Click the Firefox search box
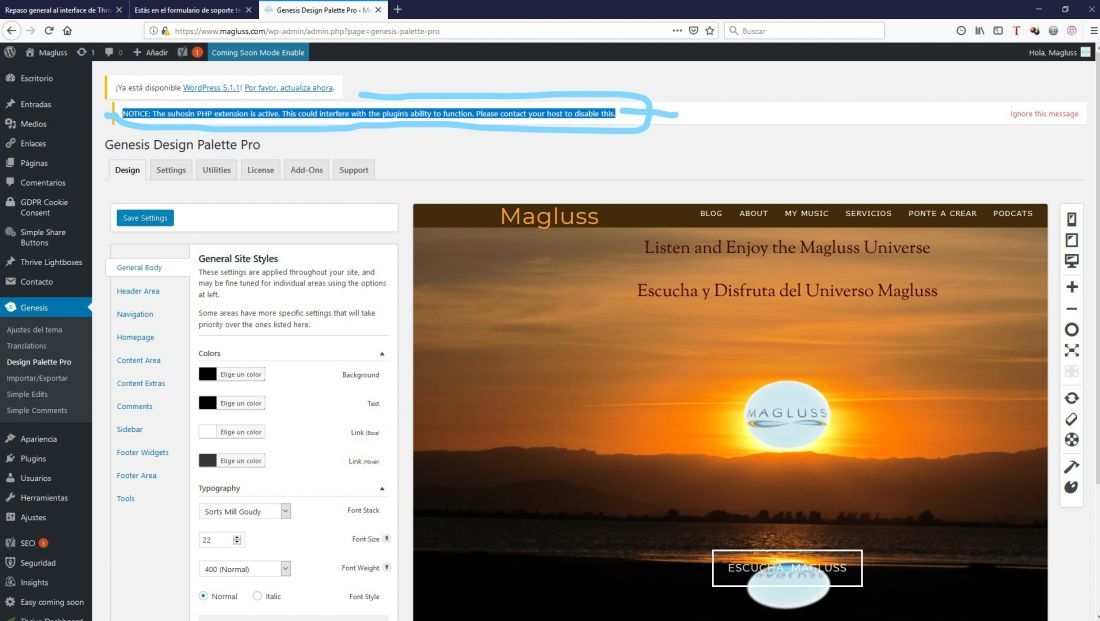The height and width of the screenshot is (621, 1100). point(804,30)
